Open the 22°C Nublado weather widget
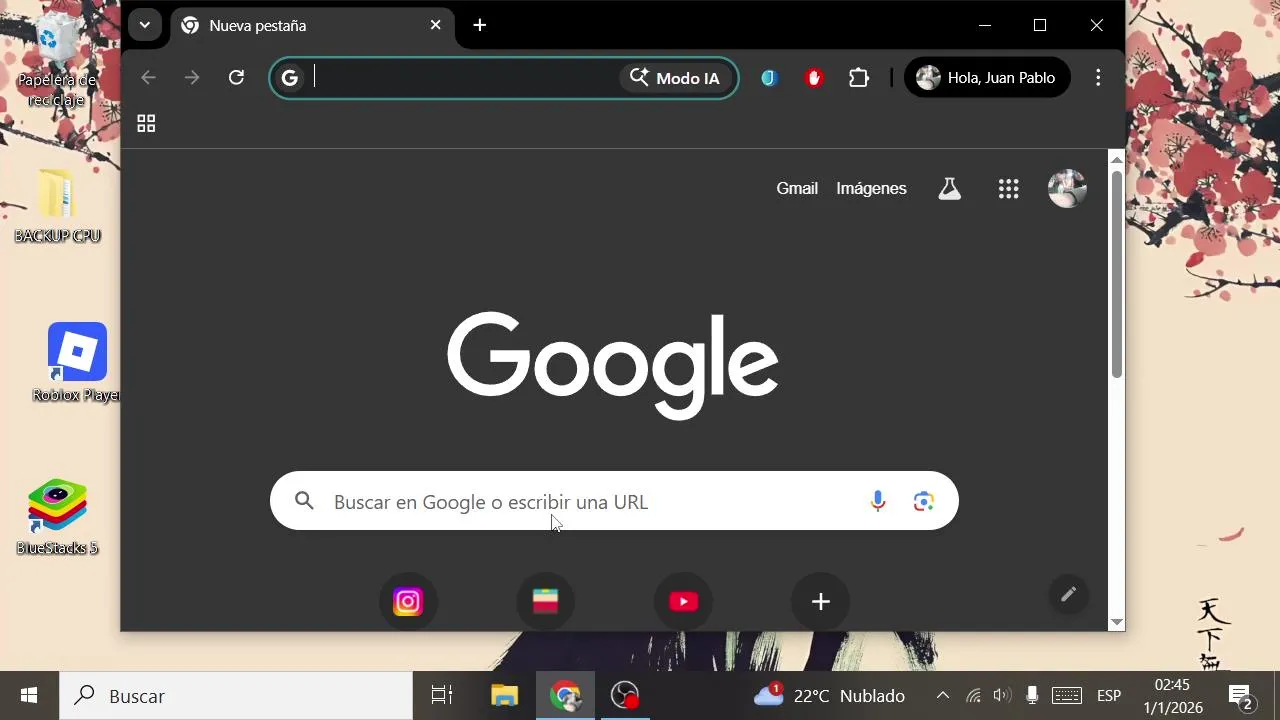Image resolution: width=1280 pixels, height=720 pixels. 829,695
